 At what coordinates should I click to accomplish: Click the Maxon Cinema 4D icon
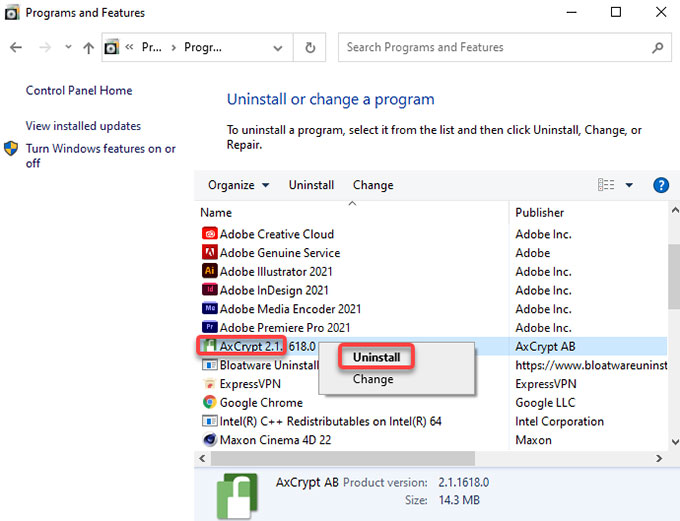pos(209,439)
